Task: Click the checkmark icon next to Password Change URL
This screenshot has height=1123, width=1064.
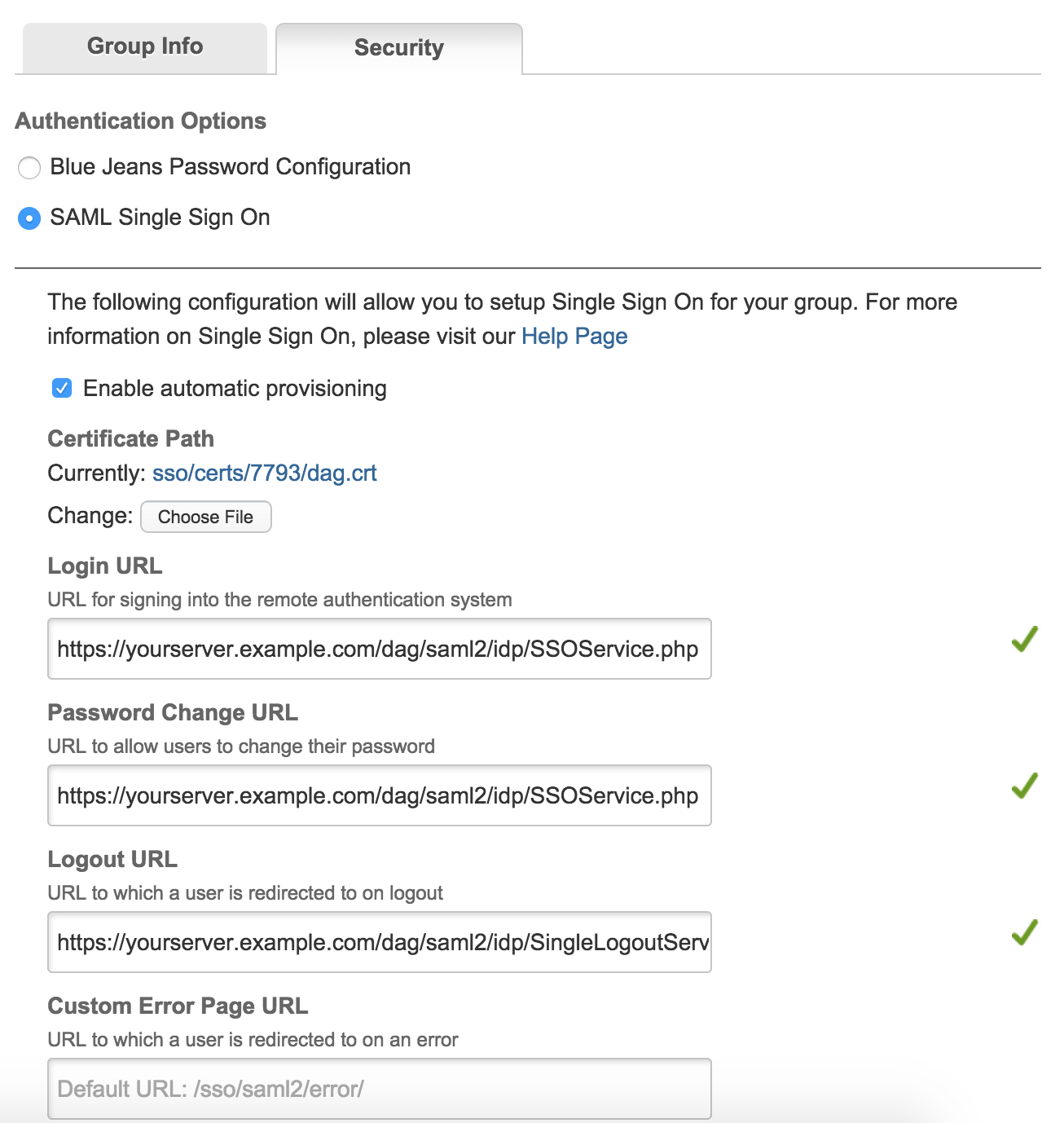Action: click(x=1027, y=789)
